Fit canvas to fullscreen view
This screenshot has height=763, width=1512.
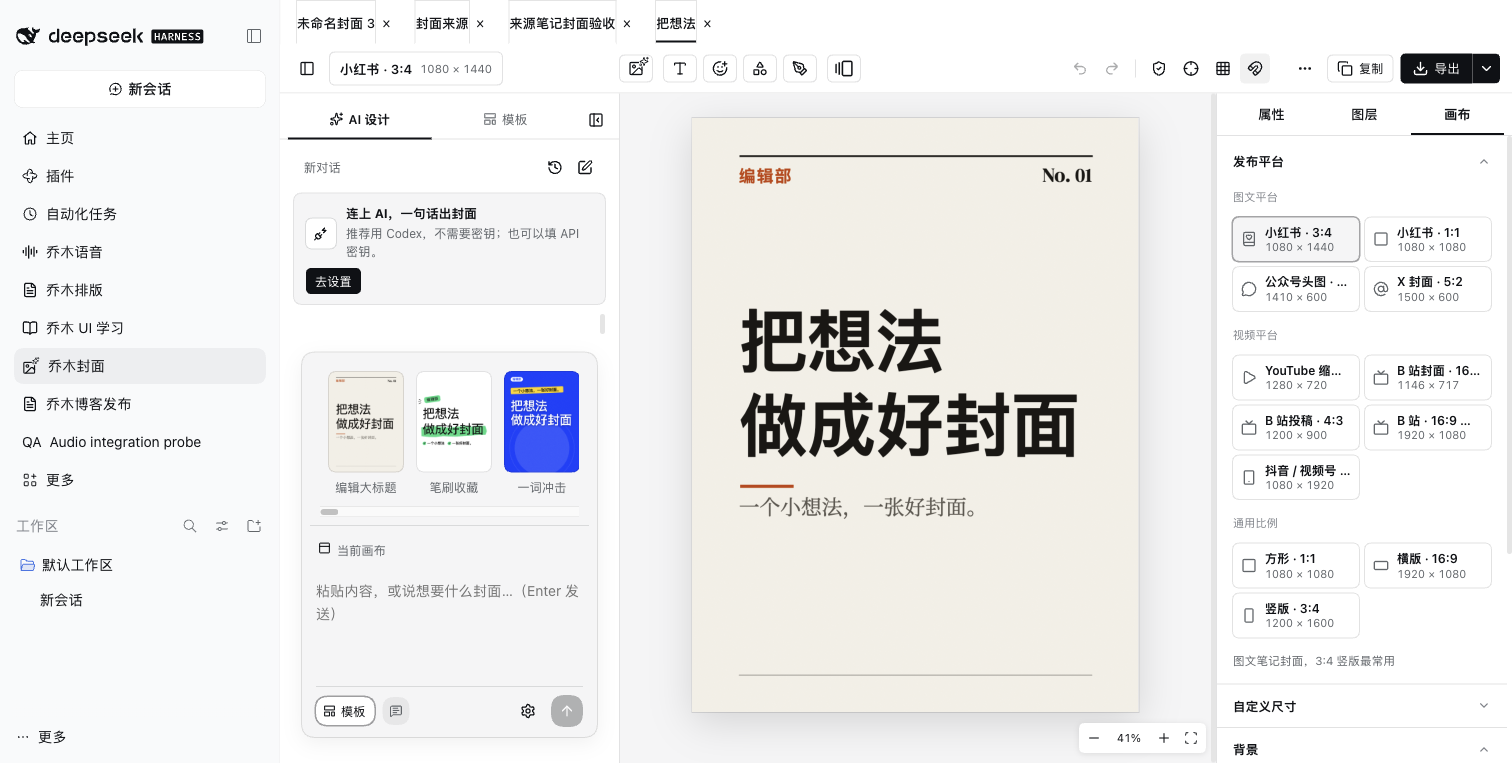pyautogui.click(x=1191, y=738)
